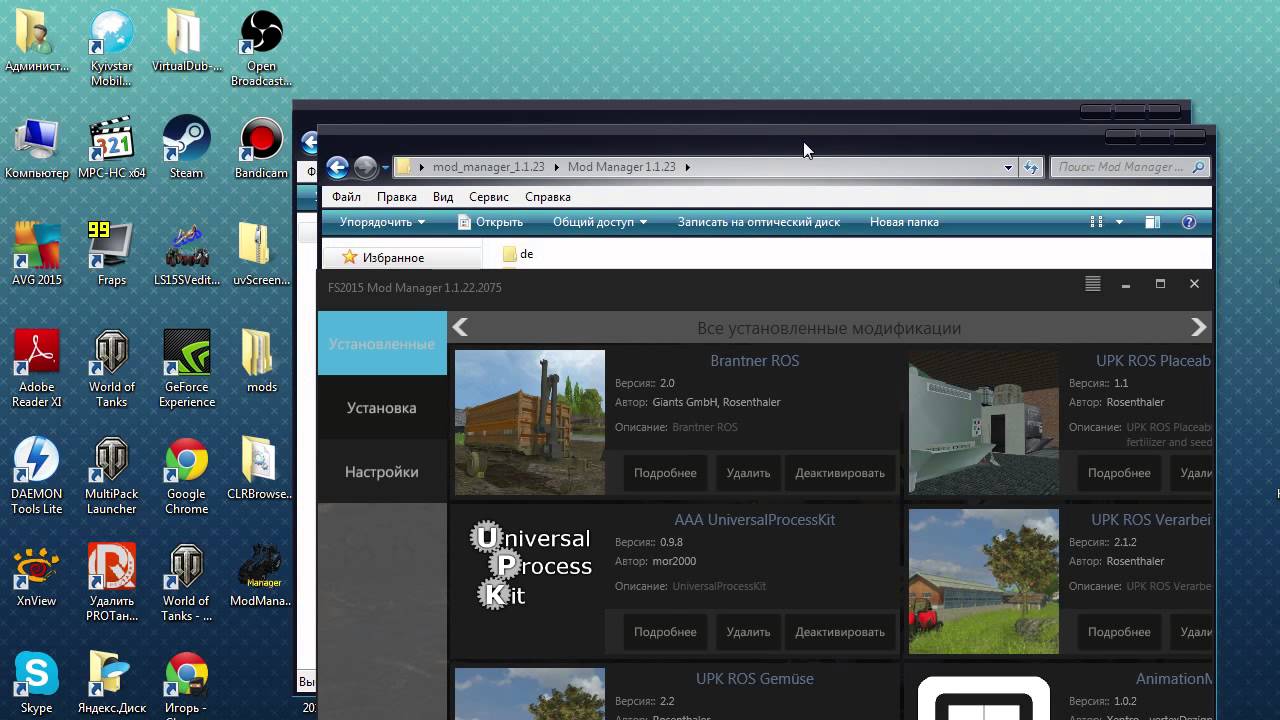The width and height of the screenshot is (1280, 720).
Task: Open the MultiPack Launcher icon
Action: (112, 475)
